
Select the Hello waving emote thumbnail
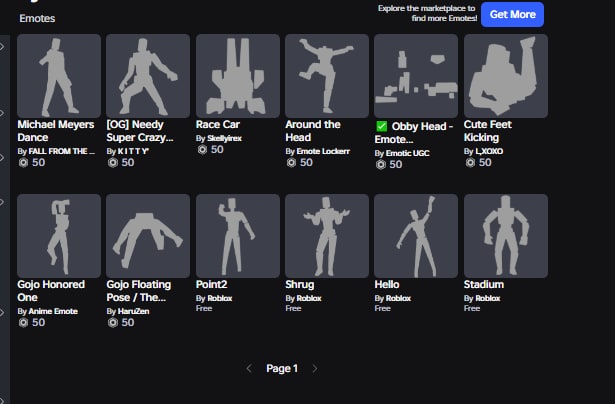click(x=416, y=236)
